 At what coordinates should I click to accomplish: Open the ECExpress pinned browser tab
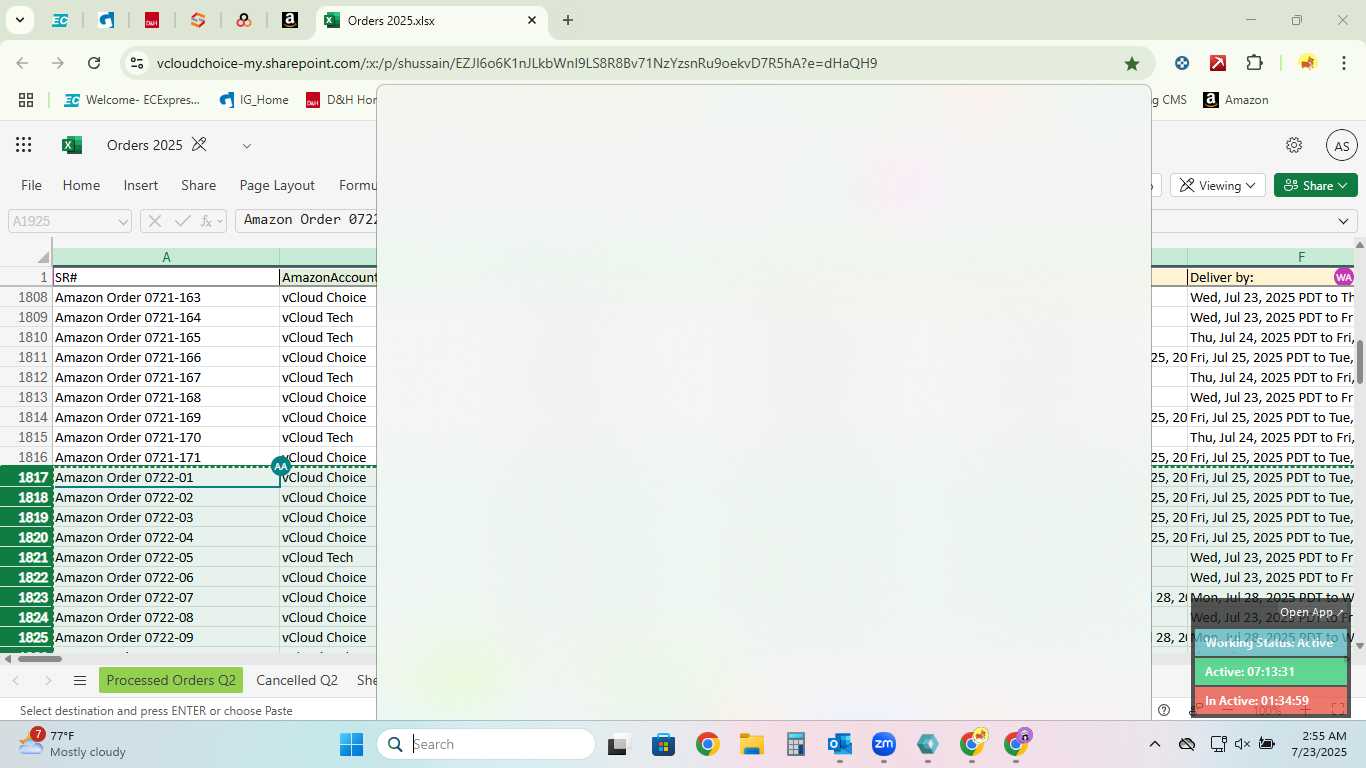pos(60,20)
